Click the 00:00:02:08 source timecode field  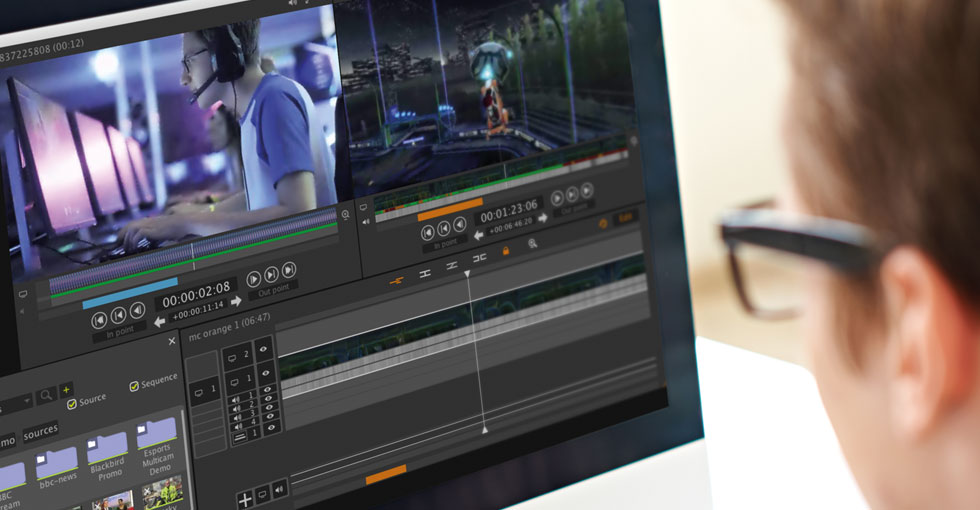196,295
